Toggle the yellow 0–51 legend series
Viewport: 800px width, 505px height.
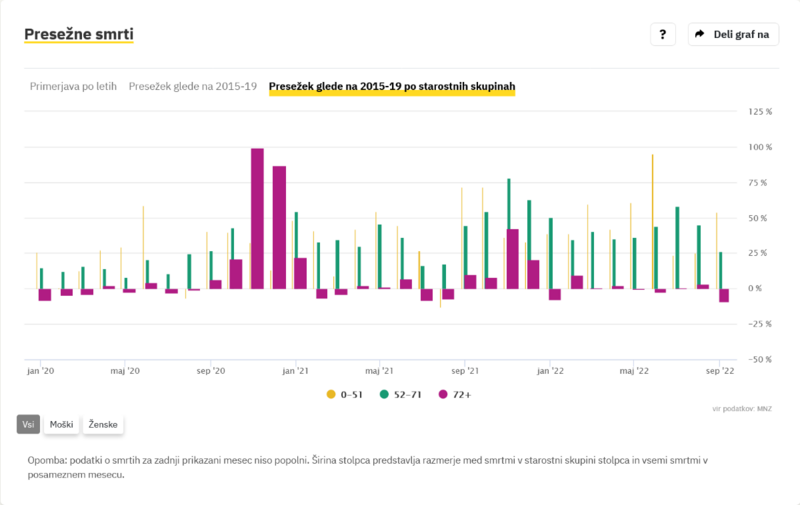click(344, 394)
